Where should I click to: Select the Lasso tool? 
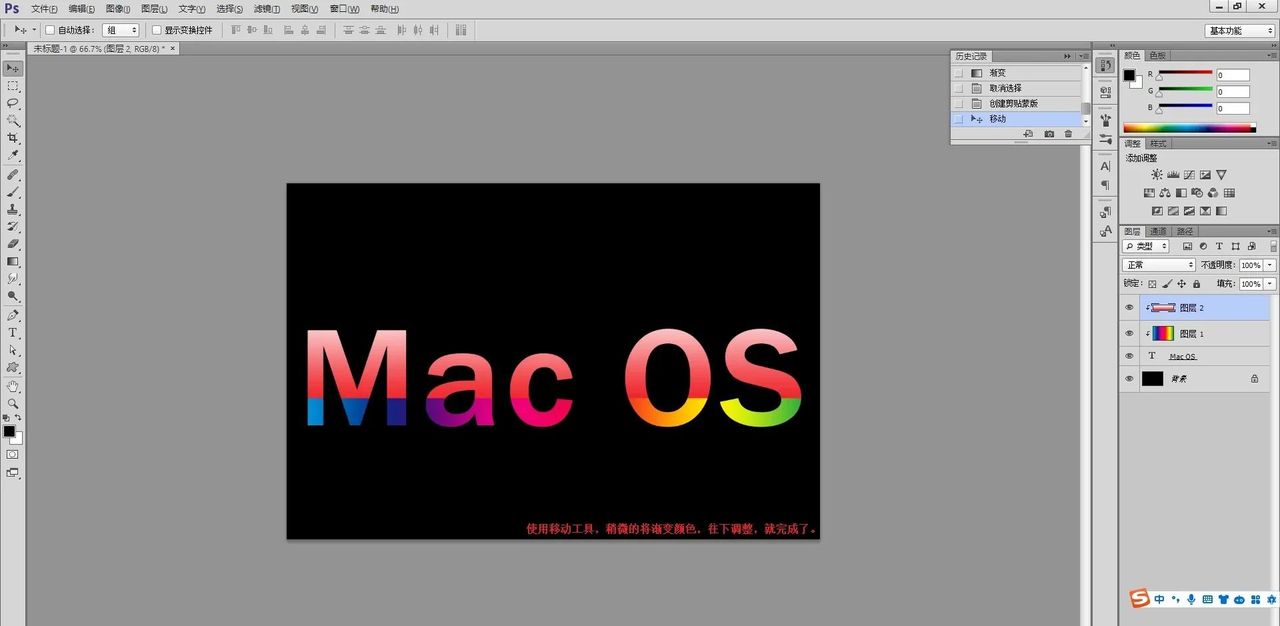[x=13, y=103]
